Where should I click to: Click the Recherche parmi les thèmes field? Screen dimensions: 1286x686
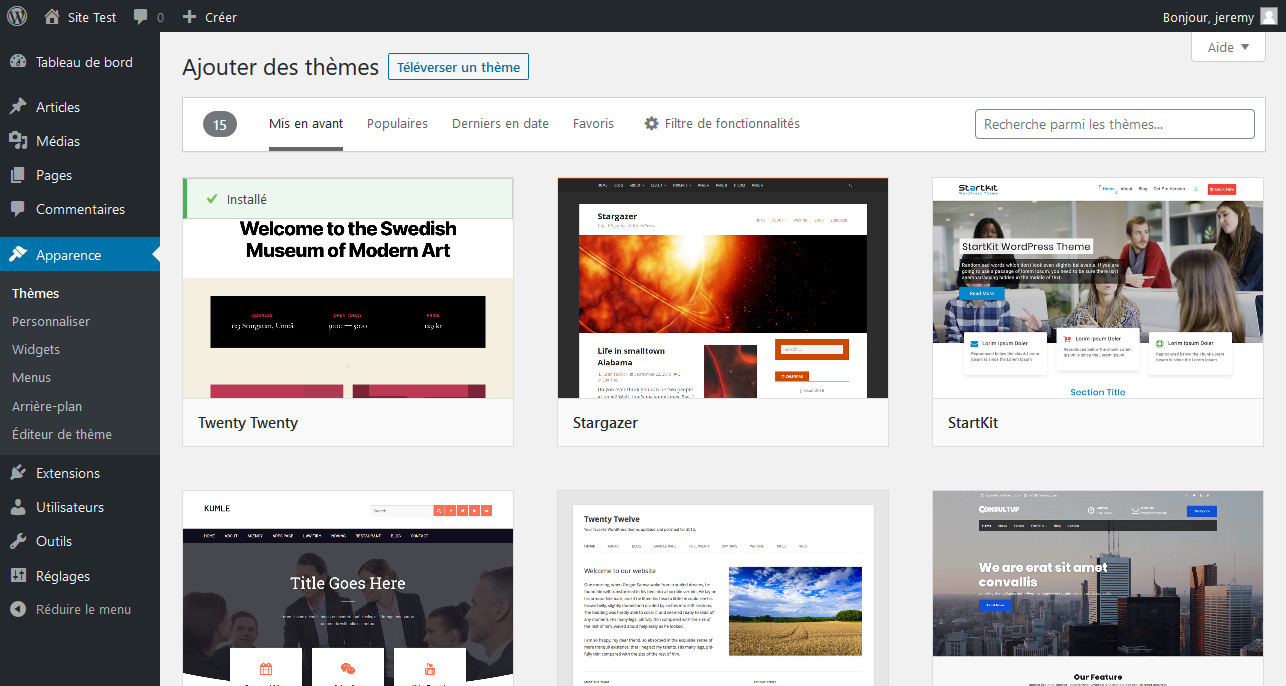click(x=1115, y=124)
